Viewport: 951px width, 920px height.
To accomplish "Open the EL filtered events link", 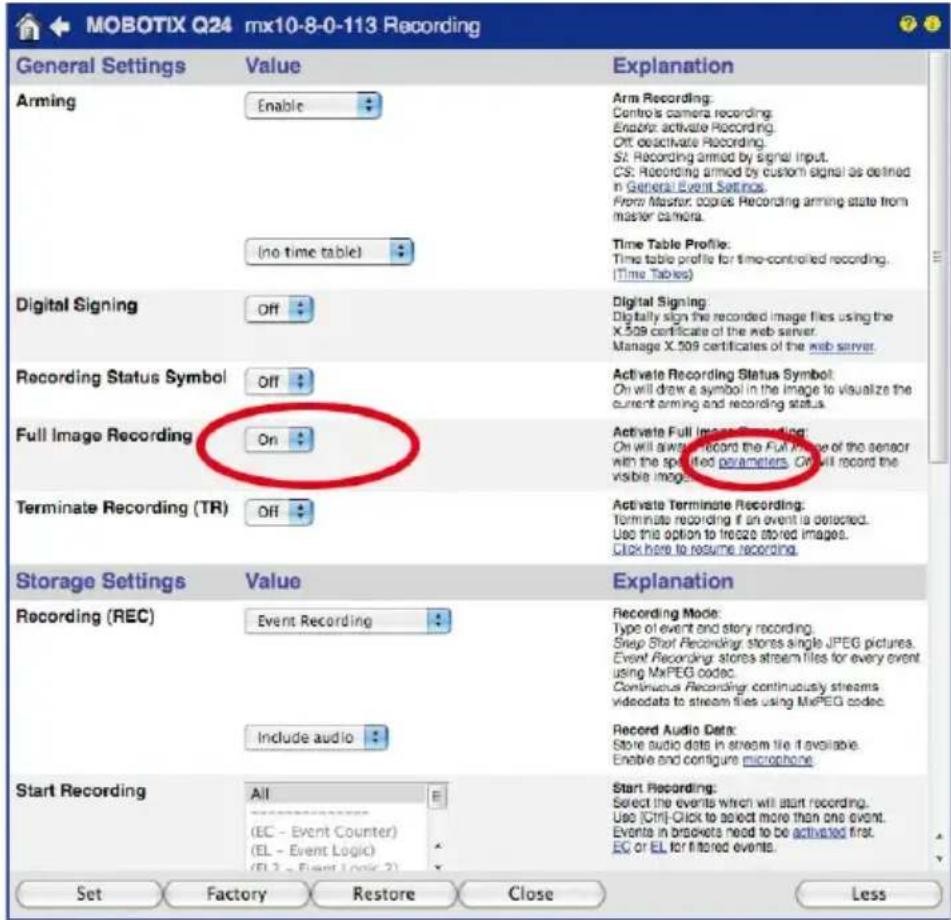I will 659,847.
